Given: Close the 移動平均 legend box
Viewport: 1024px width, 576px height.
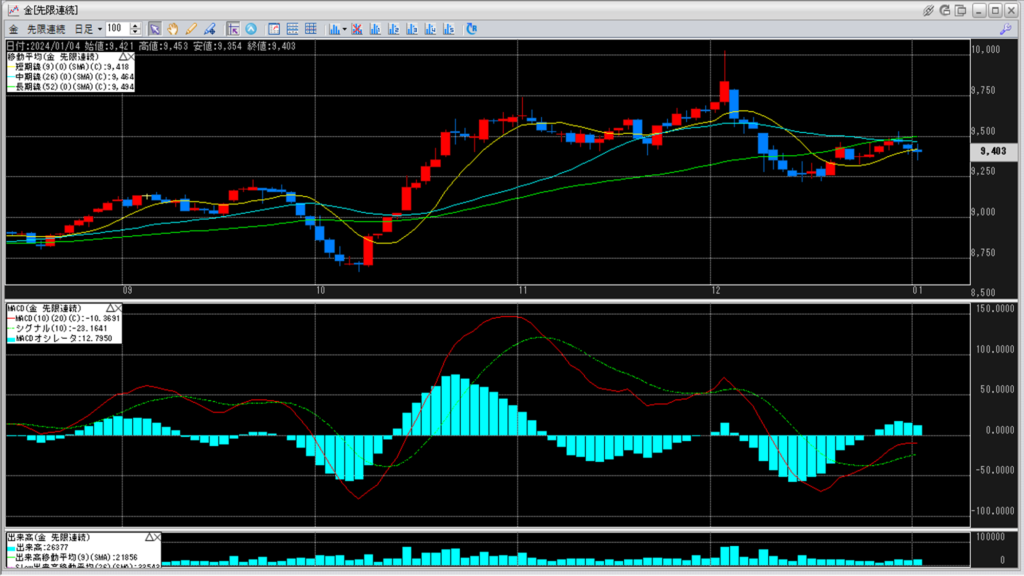Looking at the screenshot, I should [131, 57].
